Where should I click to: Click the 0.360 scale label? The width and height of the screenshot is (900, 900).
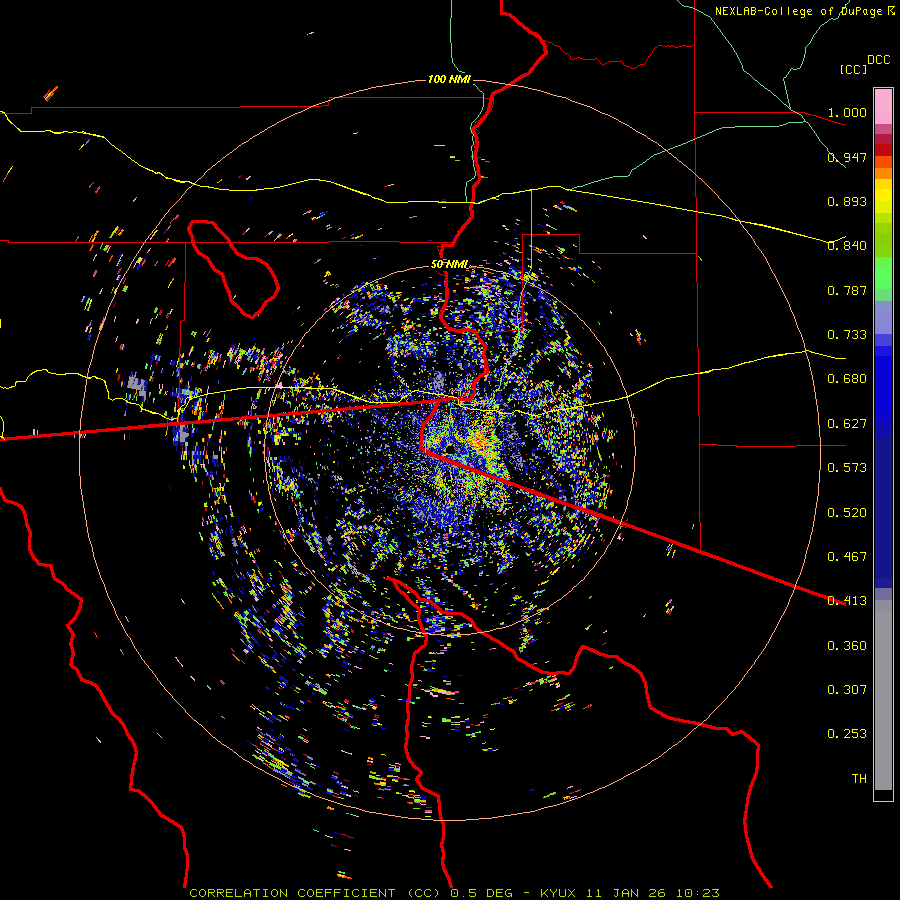point(847,646)
